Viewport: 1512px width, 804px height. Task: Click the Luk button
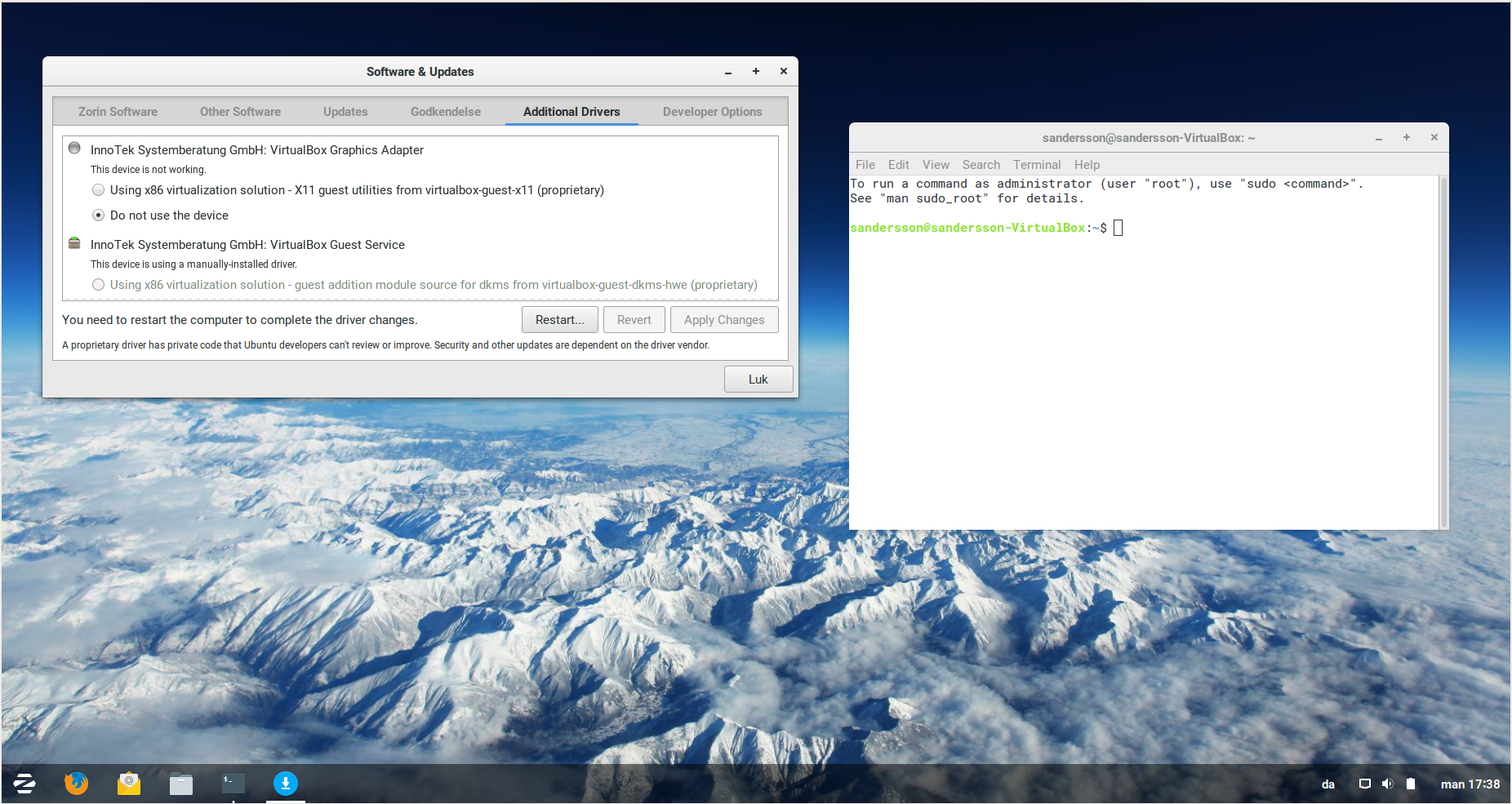click(x=758, y=380)
